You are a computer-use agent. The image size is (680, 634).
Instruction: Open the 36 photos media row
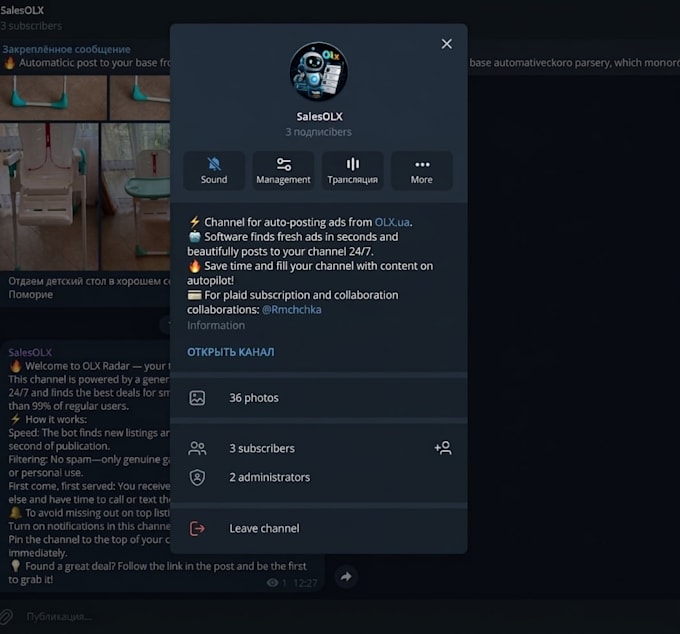pyautogui.click(x=319, y=398)
